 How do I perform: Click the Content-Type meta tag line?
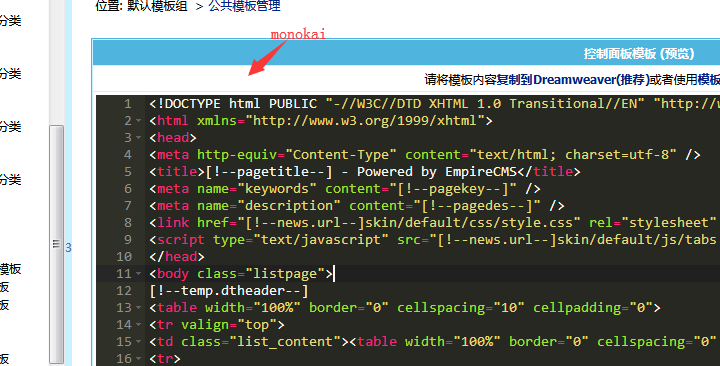425,155
